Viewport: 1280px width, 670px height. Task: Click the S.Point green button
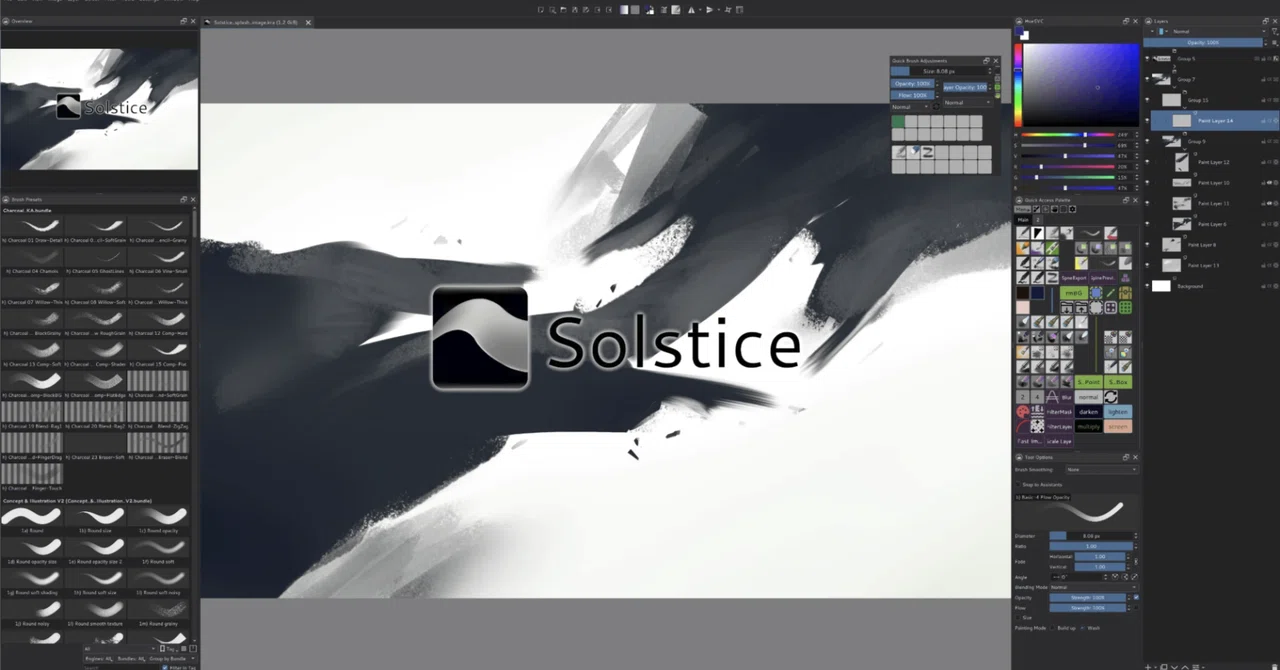pos(1089,382)
